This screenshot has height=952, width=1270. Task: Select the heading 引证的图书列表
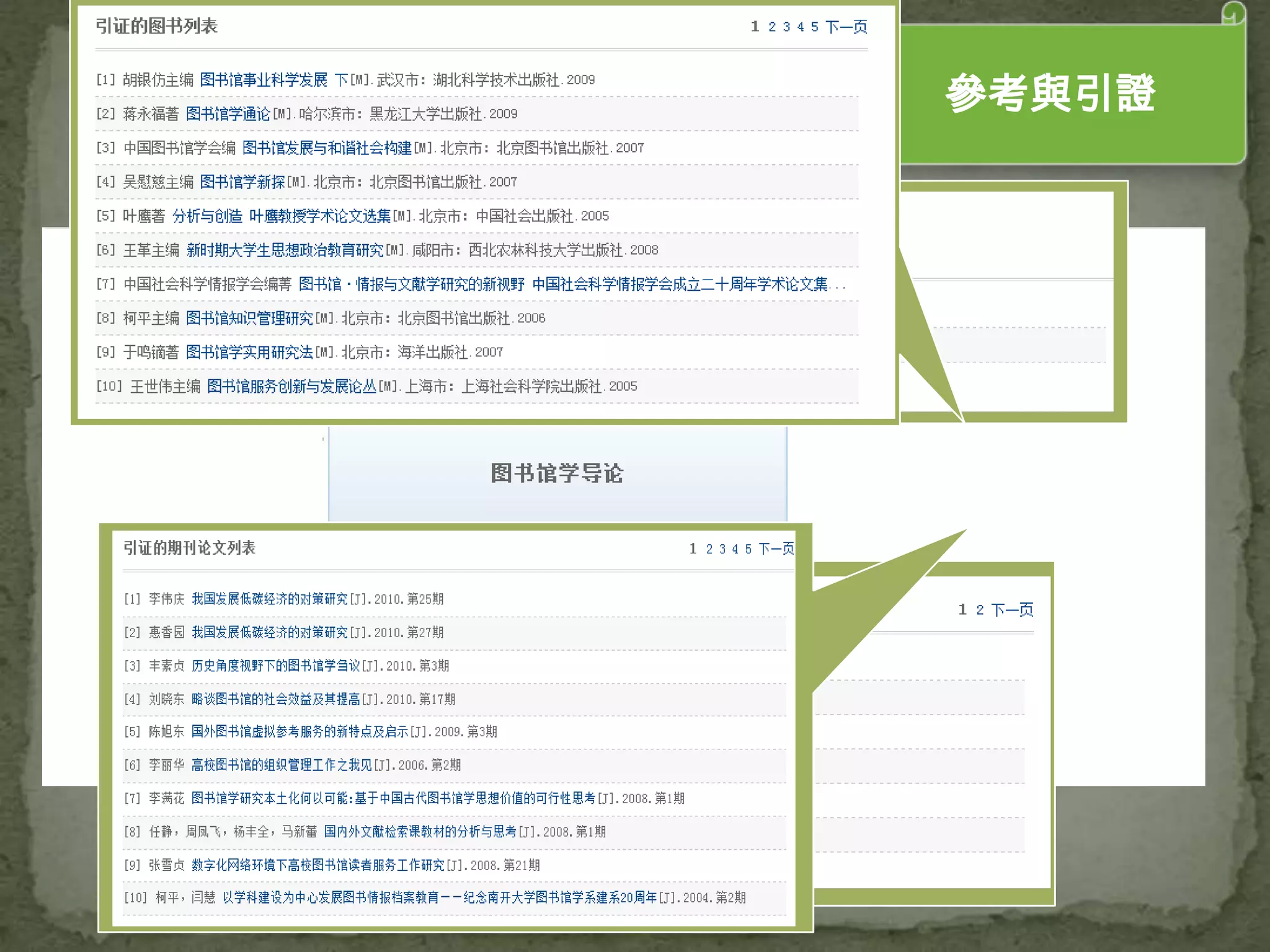[x=157, y=26]
